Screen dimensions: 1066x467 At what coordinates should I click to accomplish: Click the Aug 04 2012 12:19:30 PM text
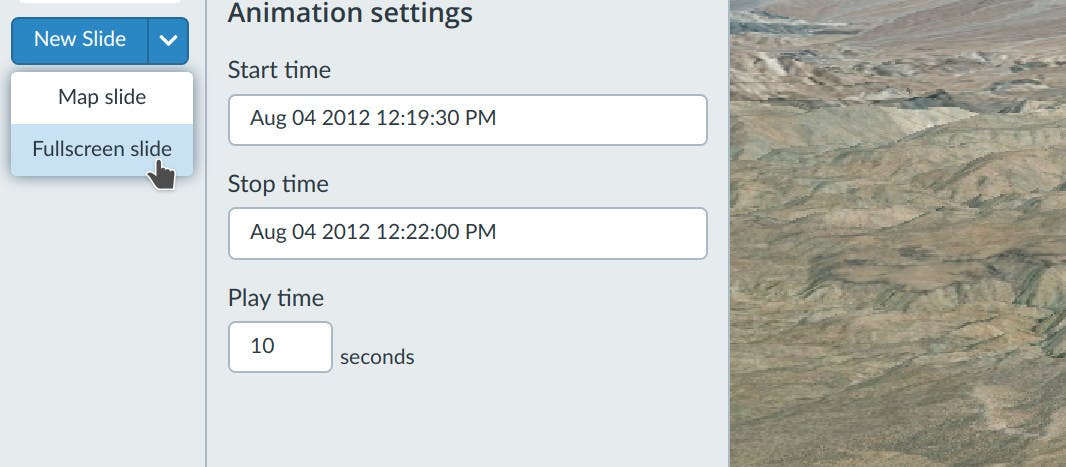pyautogui.click(x=373, y=119)
